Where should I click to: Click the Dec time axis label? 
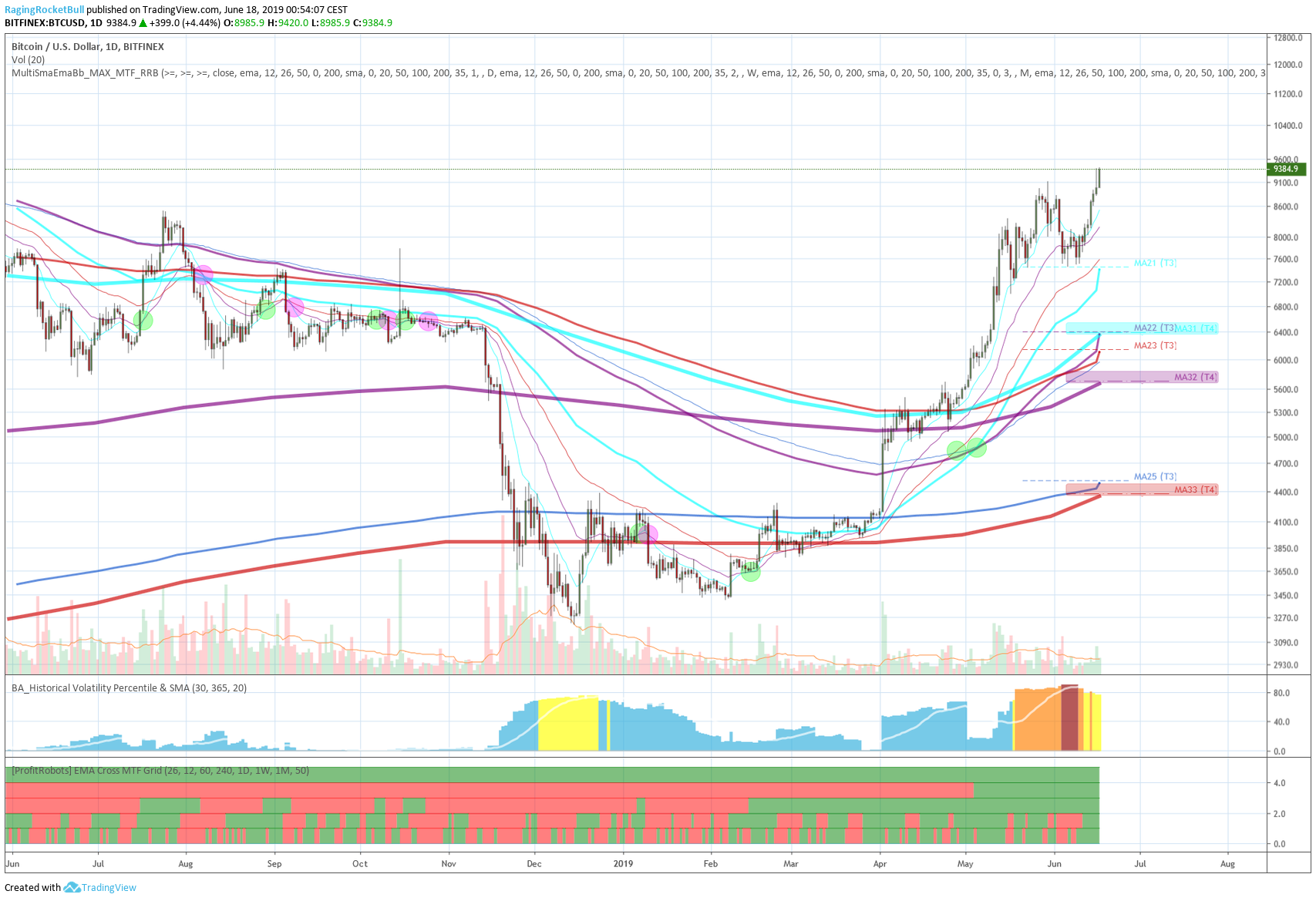[534, 864]
